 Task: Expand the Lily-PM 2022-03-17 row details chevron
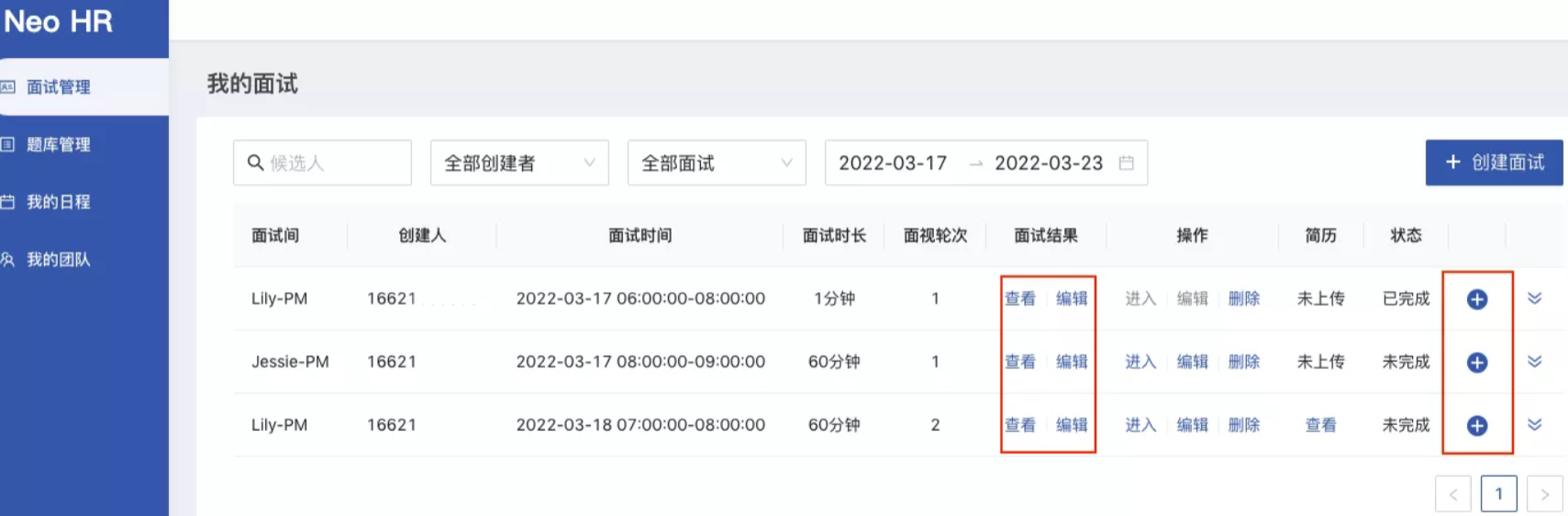pyautogui.click(x=1534, y=298)
